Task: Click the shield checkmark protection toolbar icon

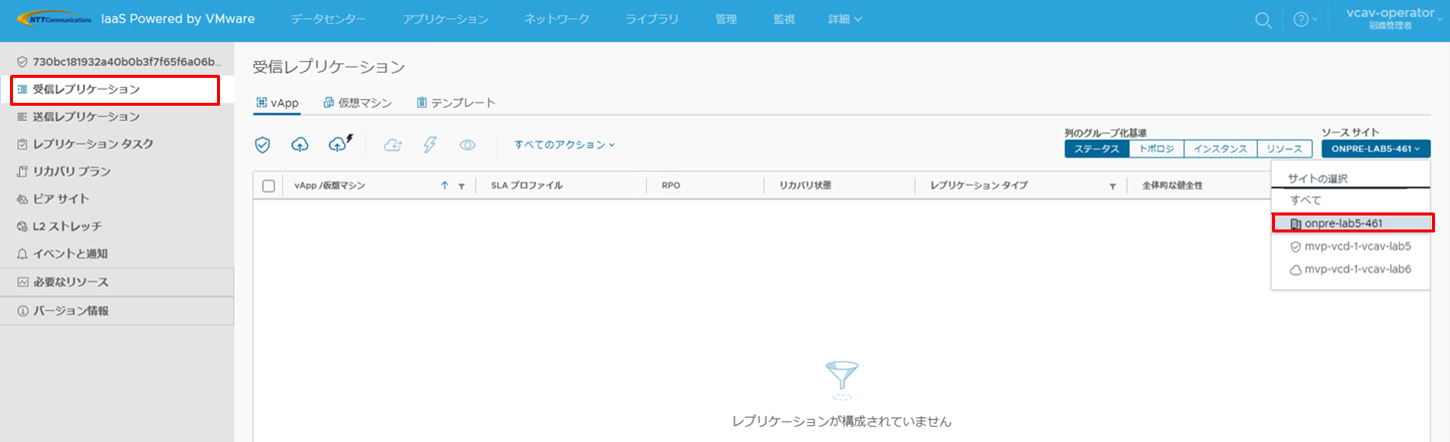Action: [x=263, y=145]
